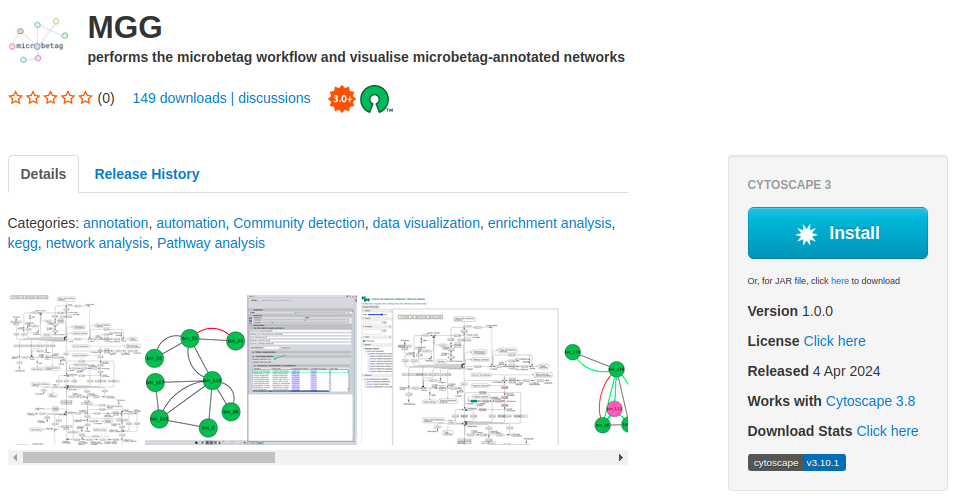Image resolution: width=969 pixels, height=504 pixels.
Task: Click the green open source logo
Action: (376, 99)
